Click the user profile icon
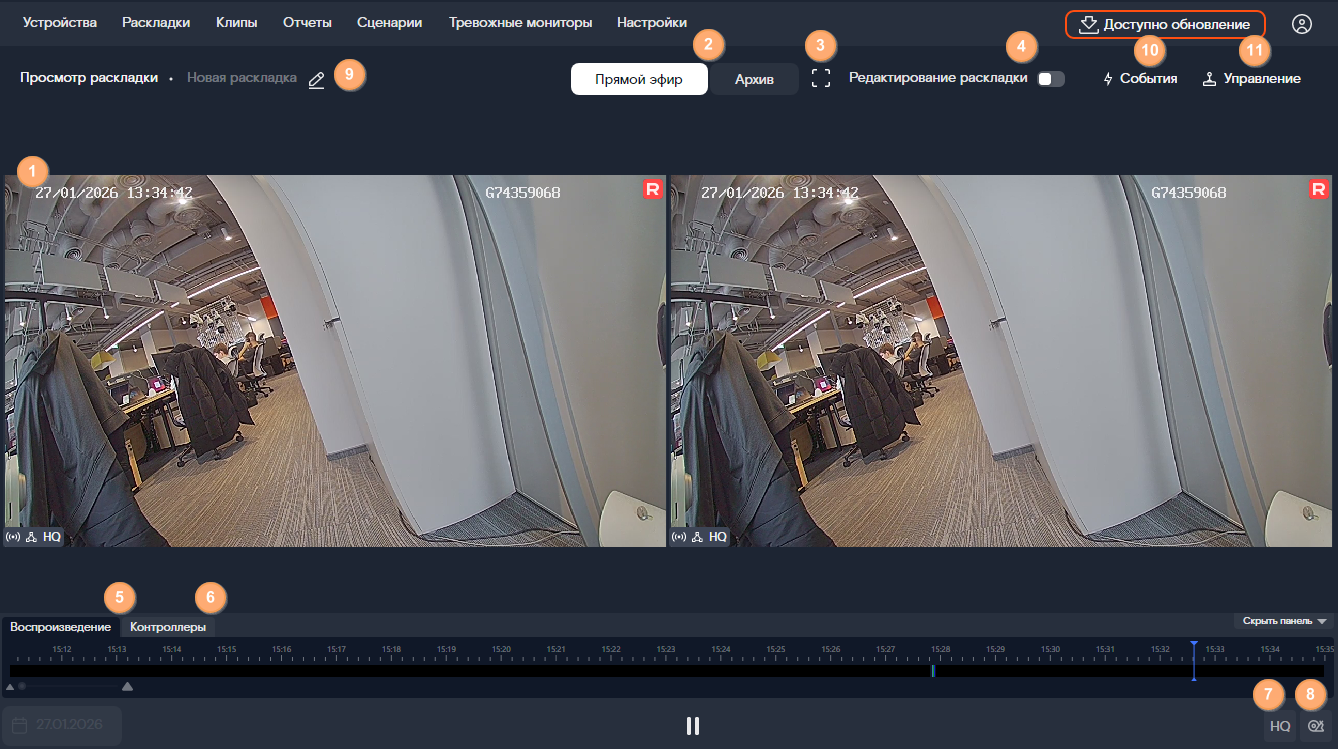This screenshot has width=1338, height=749. [1301, 24]
